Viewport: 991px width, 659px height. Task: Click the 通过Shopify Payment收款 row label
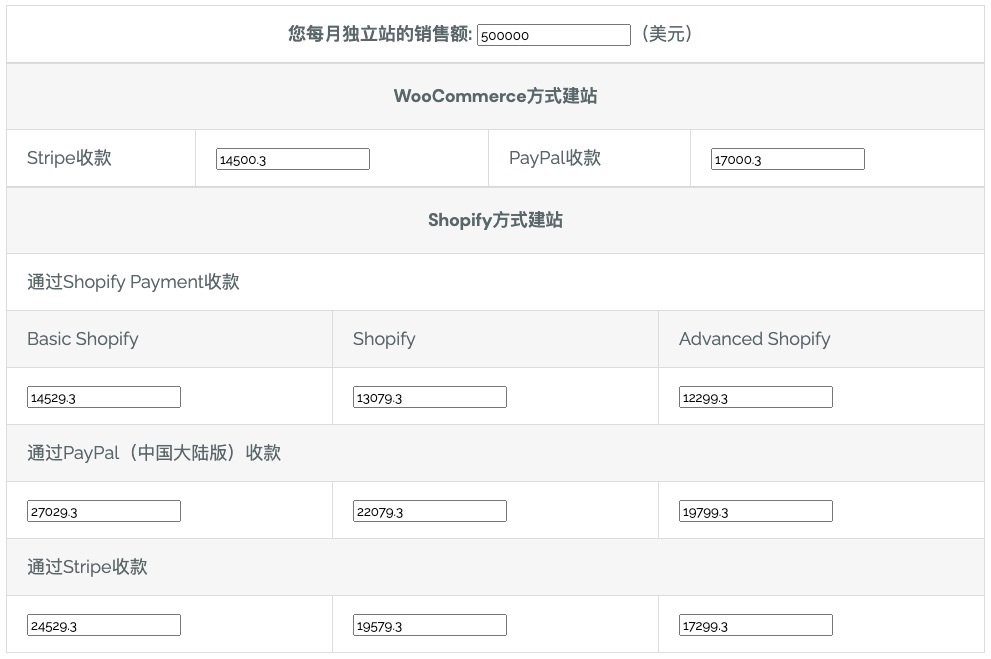pos(133,282)
